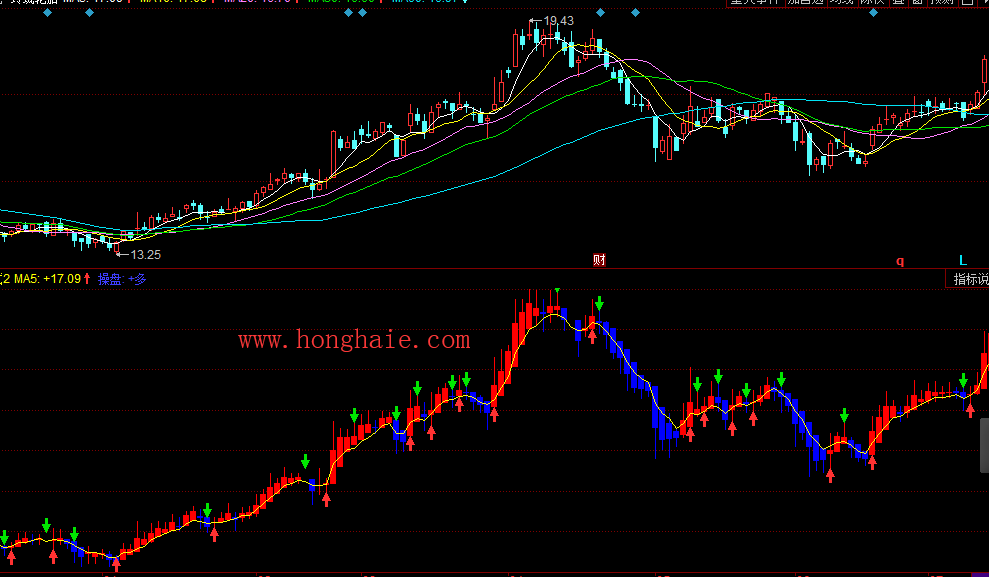Open the 指标说明 indicator description
This screenshot has width=989, height=577.
(x=969, y=280)
